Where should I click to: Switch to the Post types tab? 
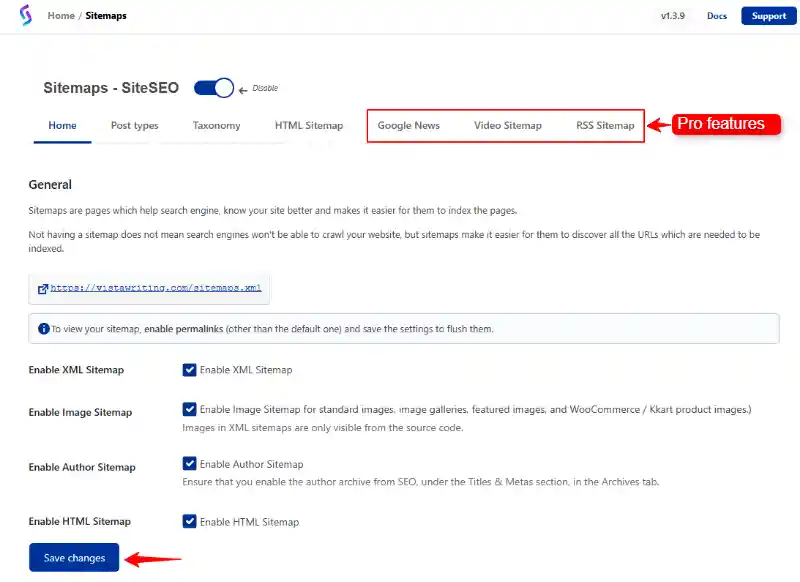click(x=135, y=125)
